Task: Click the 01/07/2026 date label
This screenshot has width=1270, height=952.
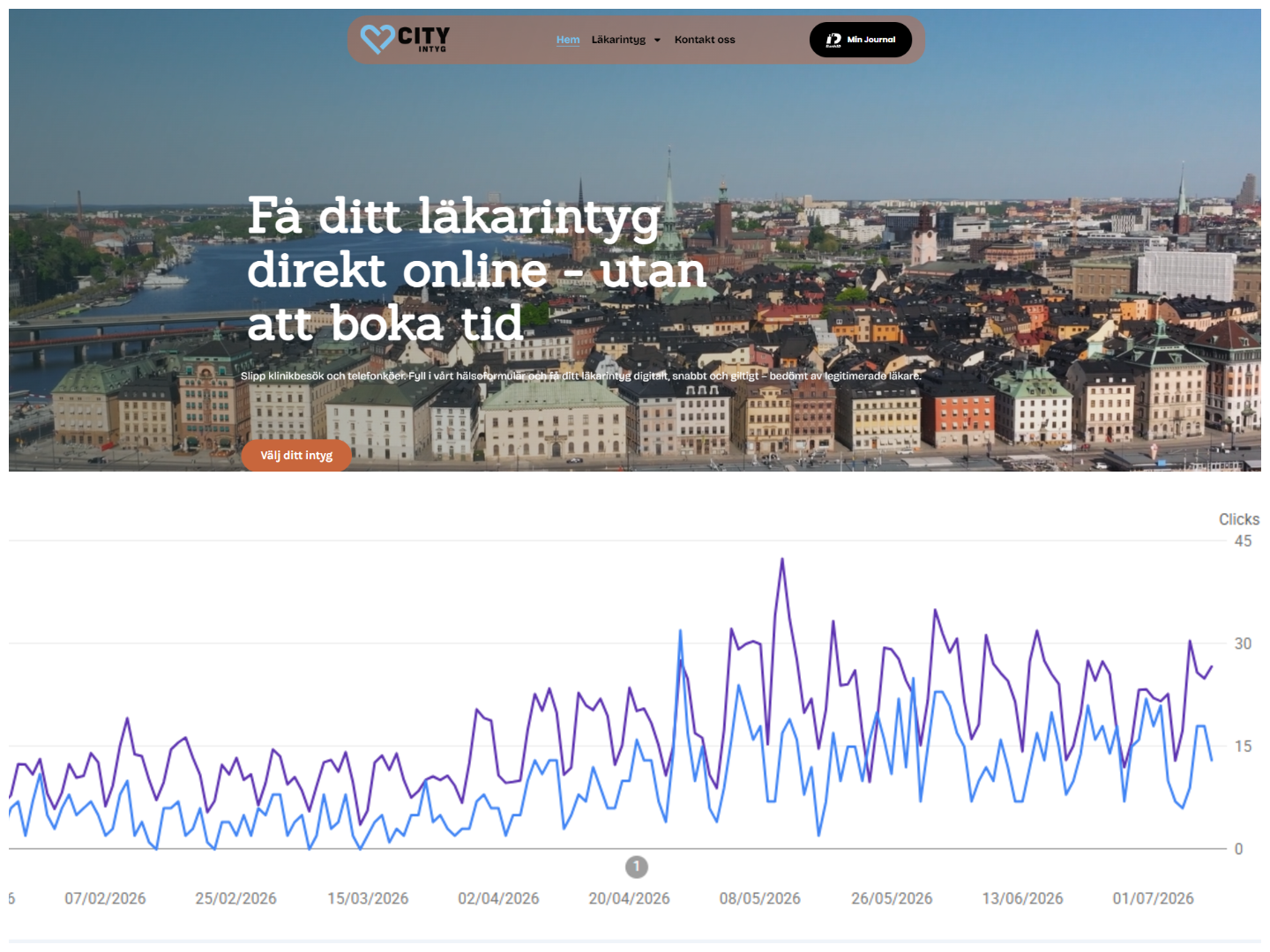Action: click(1153, 898)
